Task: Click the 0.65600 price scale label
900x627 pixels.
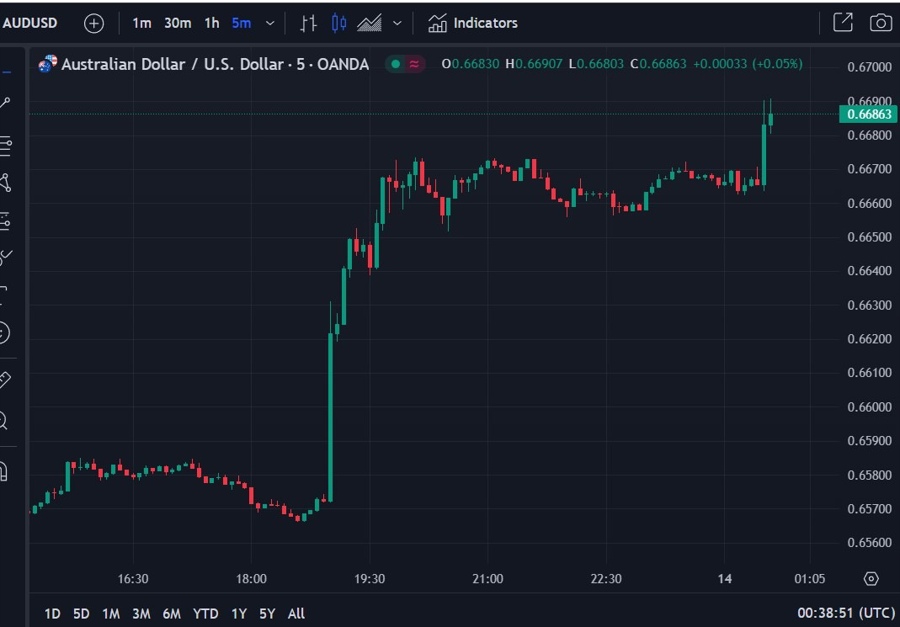Action: pos(869,543)
